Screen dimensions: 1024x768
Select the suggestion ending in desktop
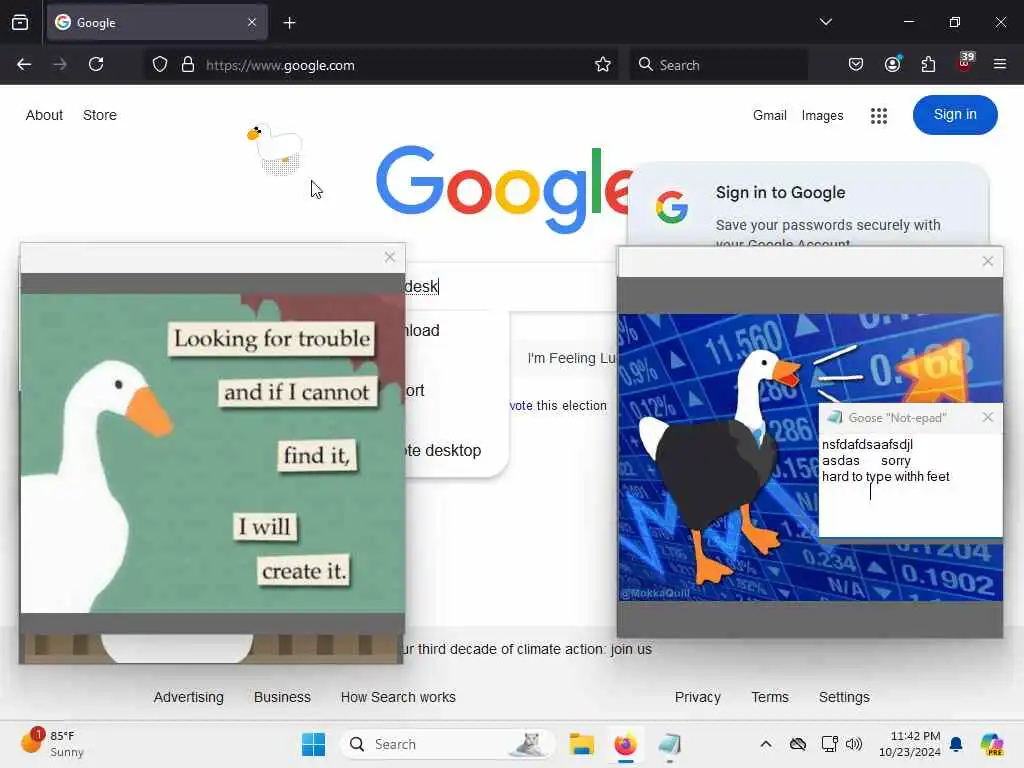coord(444,451)
